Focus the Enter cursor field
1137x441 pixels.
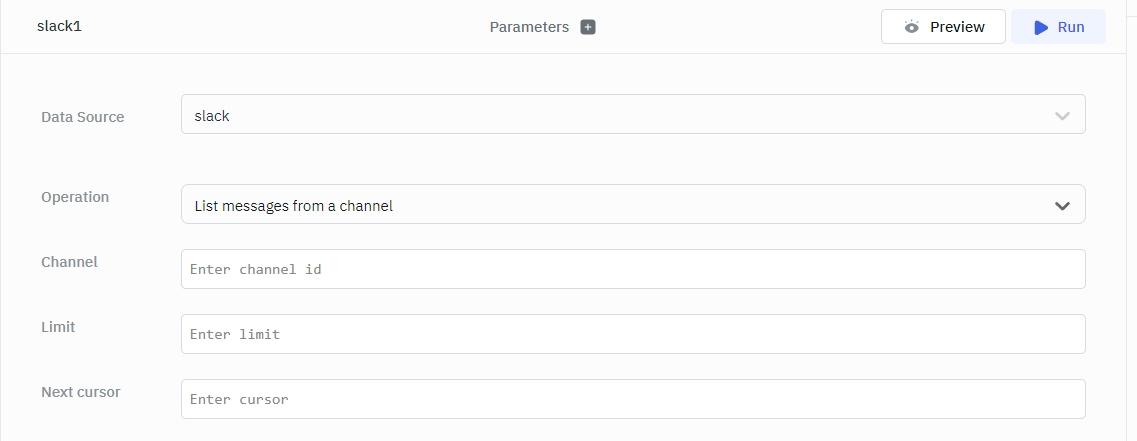[x=632, y=399]
